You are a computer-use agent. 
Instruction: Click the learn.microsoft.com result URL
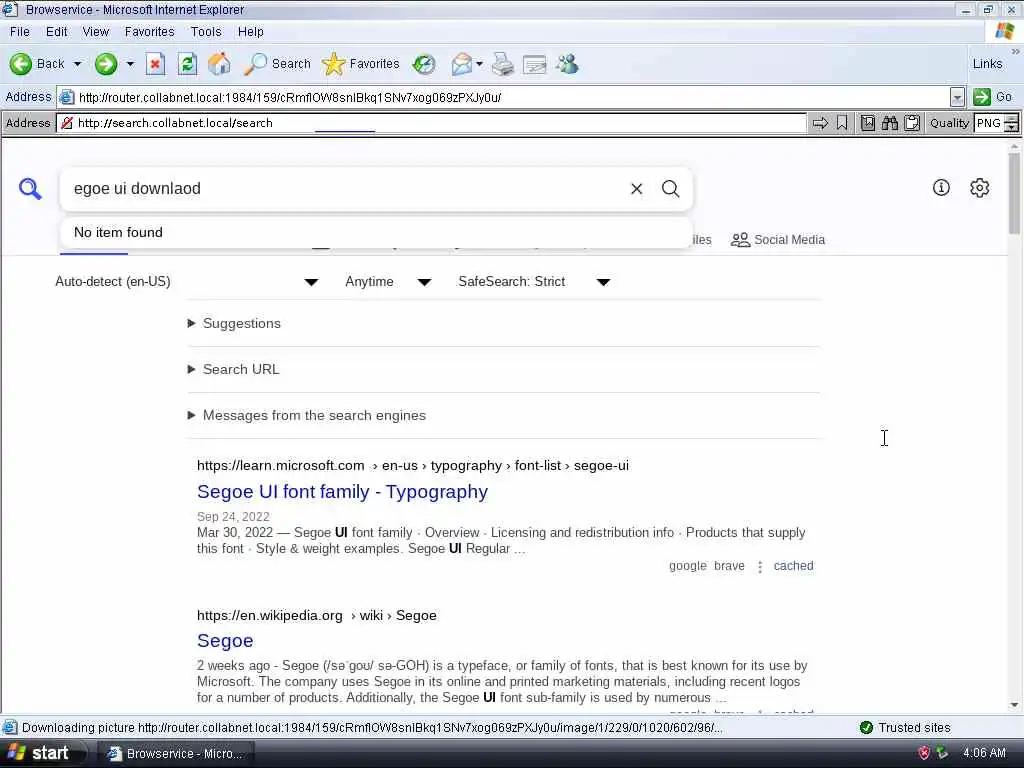pos(413,466)
